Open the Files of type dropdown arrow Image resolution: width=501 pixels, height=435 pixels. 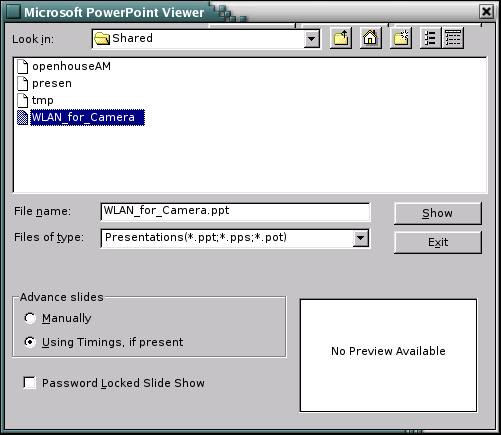[x=360, y=238]
